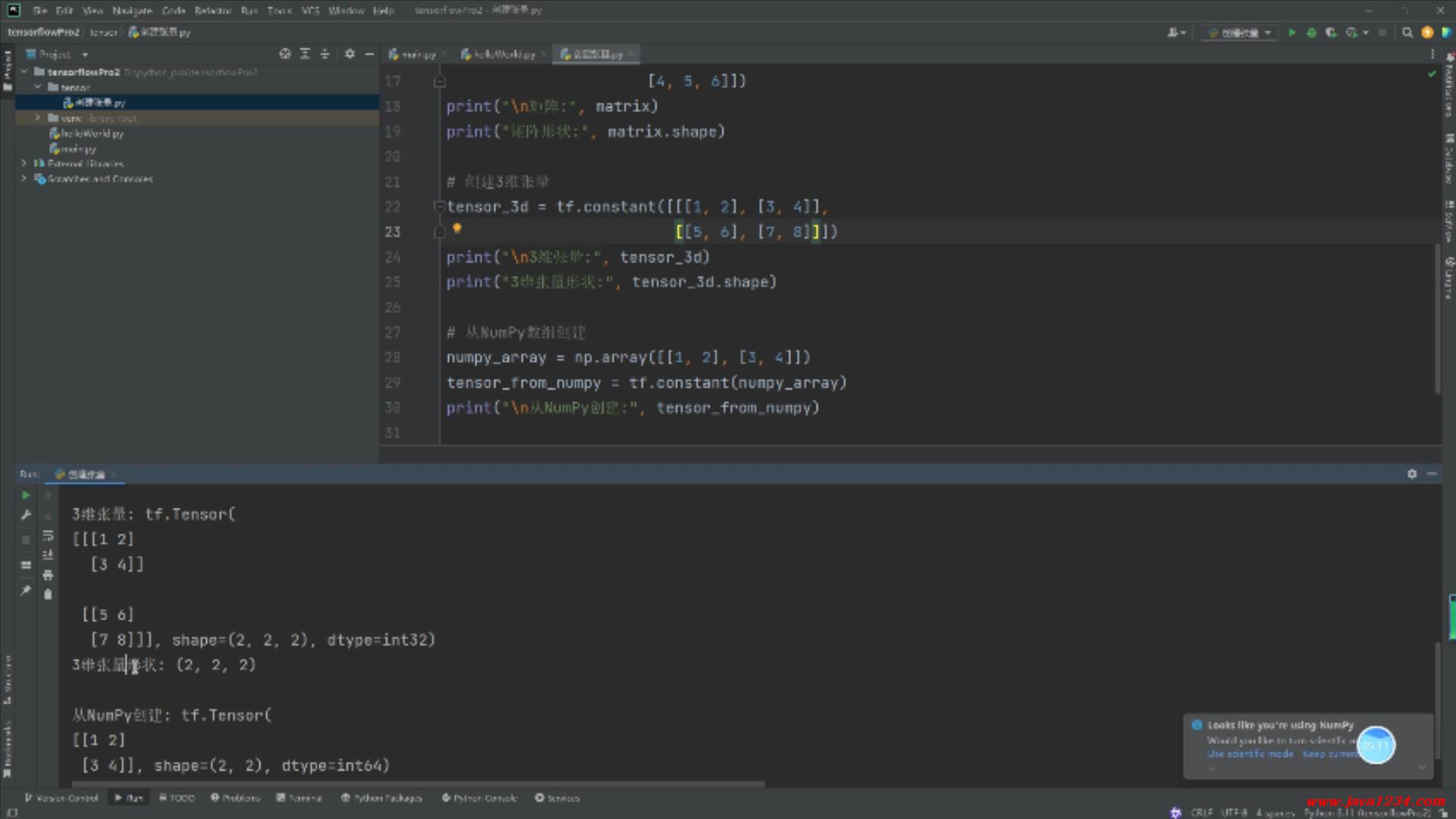Run with coverage icon in top toolbar

click(1331, 33)
